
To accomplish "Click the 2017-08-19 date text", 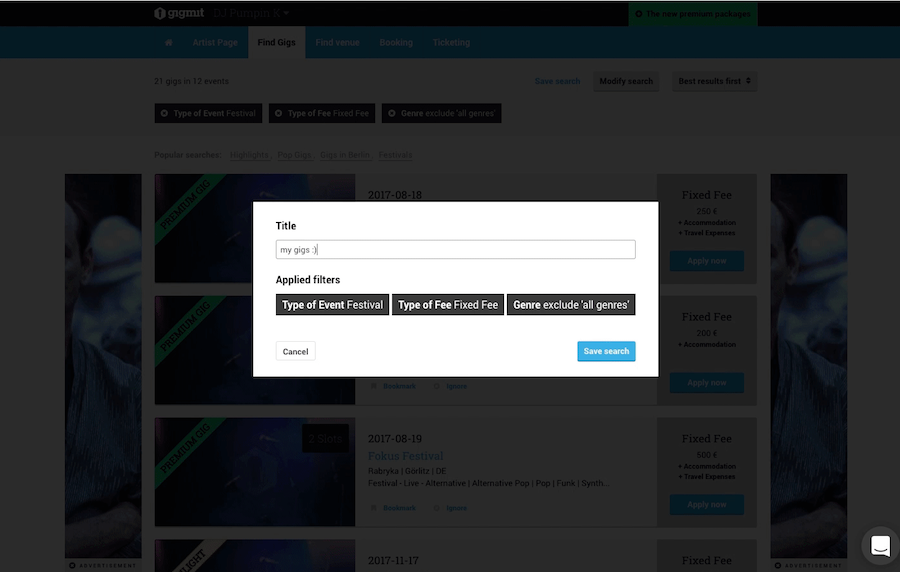I will (x=395, y=439).
